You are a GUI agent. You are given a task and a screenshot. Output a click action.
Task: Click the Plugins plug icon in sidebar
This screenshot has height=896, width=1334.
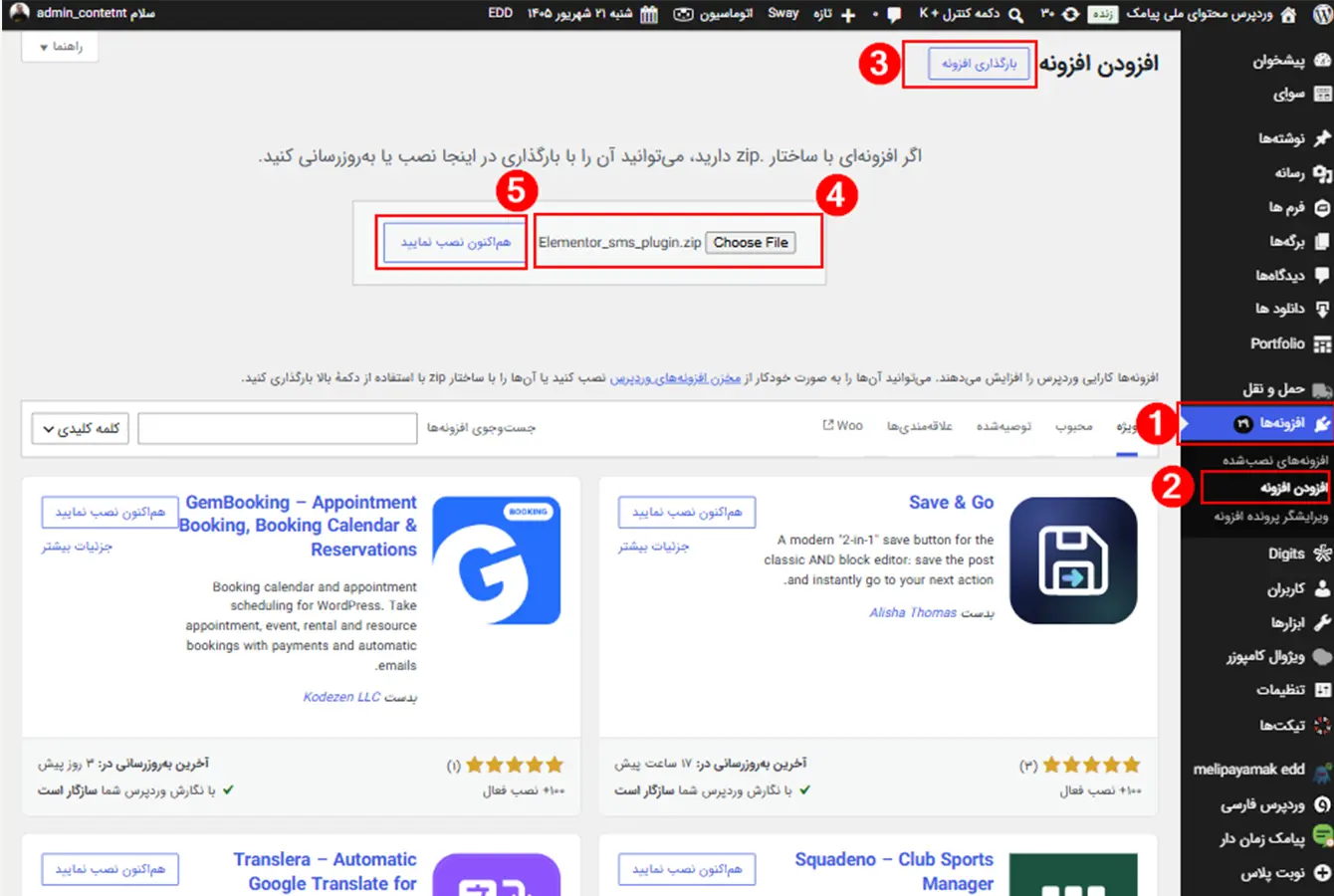click(1322, 423)
